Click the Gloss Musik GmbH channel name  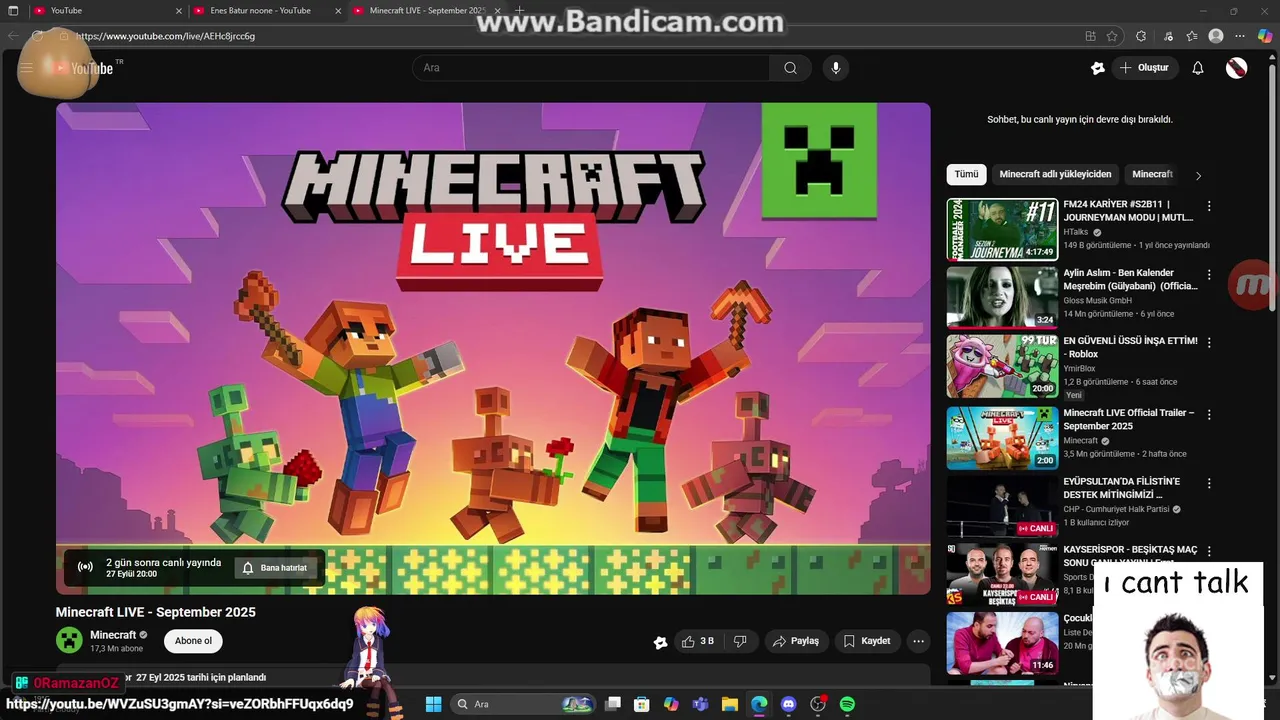coord(1097,300)
